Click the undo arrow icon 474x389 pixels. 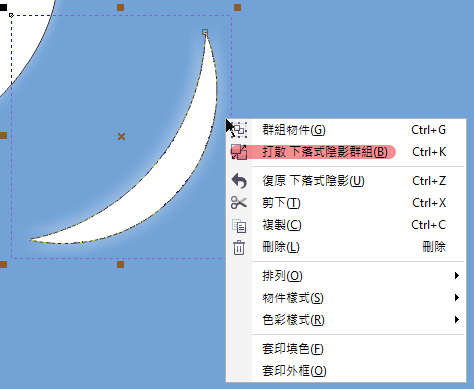click(x=239, y=181)
